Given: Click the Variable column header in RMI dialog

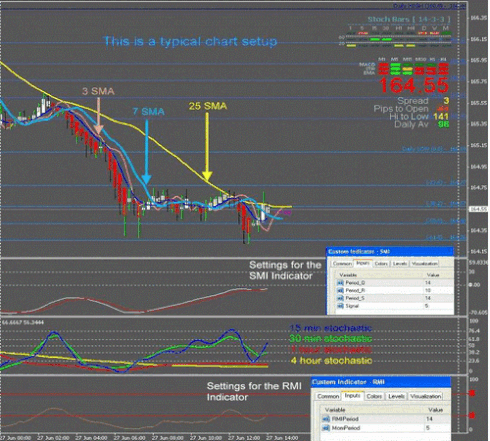Looking at the screenshot, I should (x=335, y=410).
